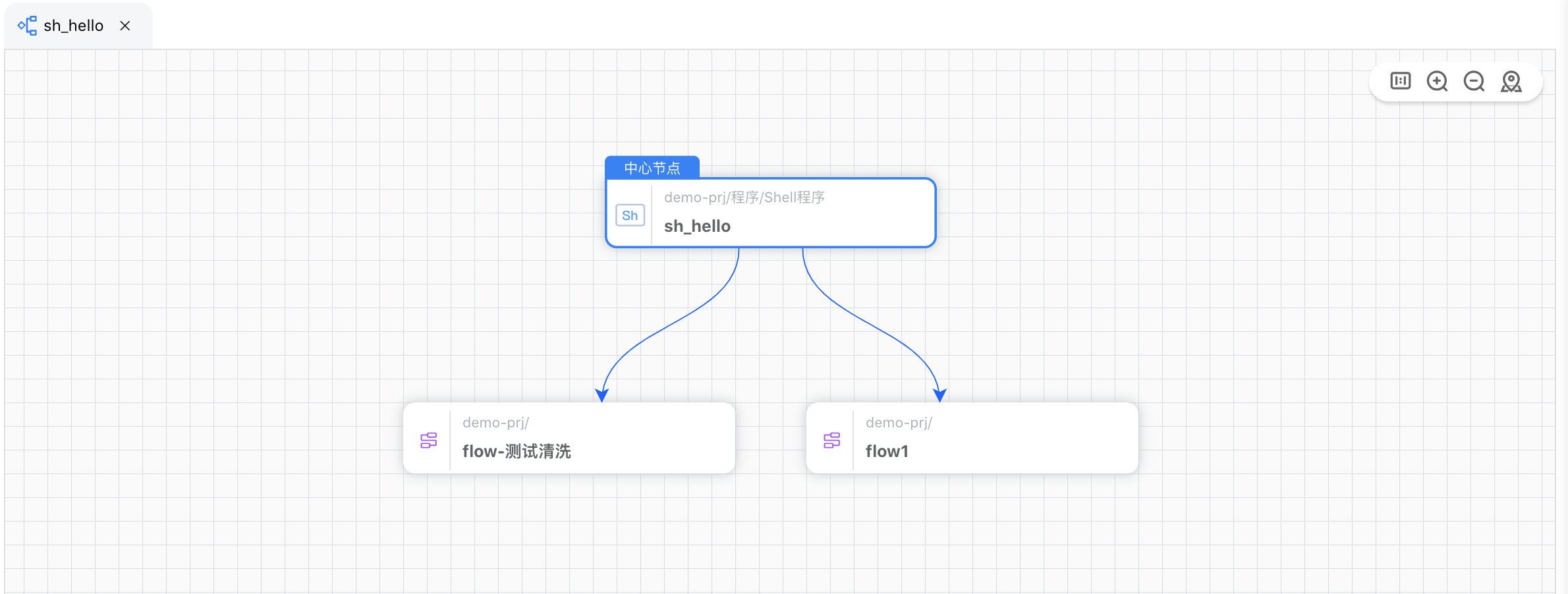Image resolution: width=1568 pixels, height=594 pixels.
Task: Close the sh_hello tab
Action: tap(125, 26)
